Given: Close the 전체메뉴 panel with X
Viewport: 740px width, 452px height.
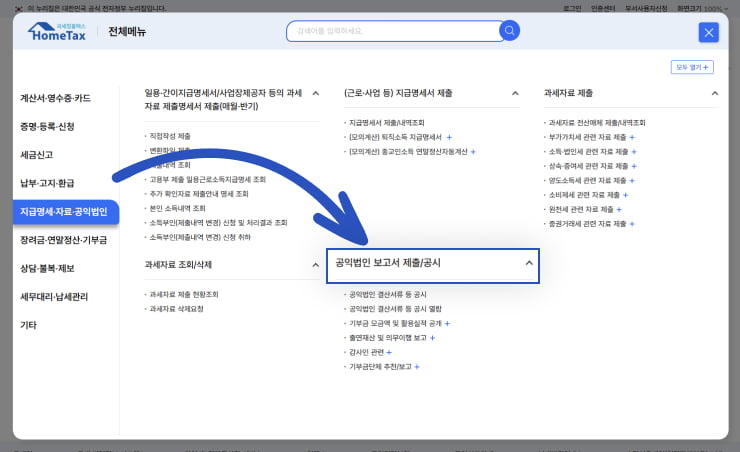Looking at the screenshot, I should pos(709,32).
